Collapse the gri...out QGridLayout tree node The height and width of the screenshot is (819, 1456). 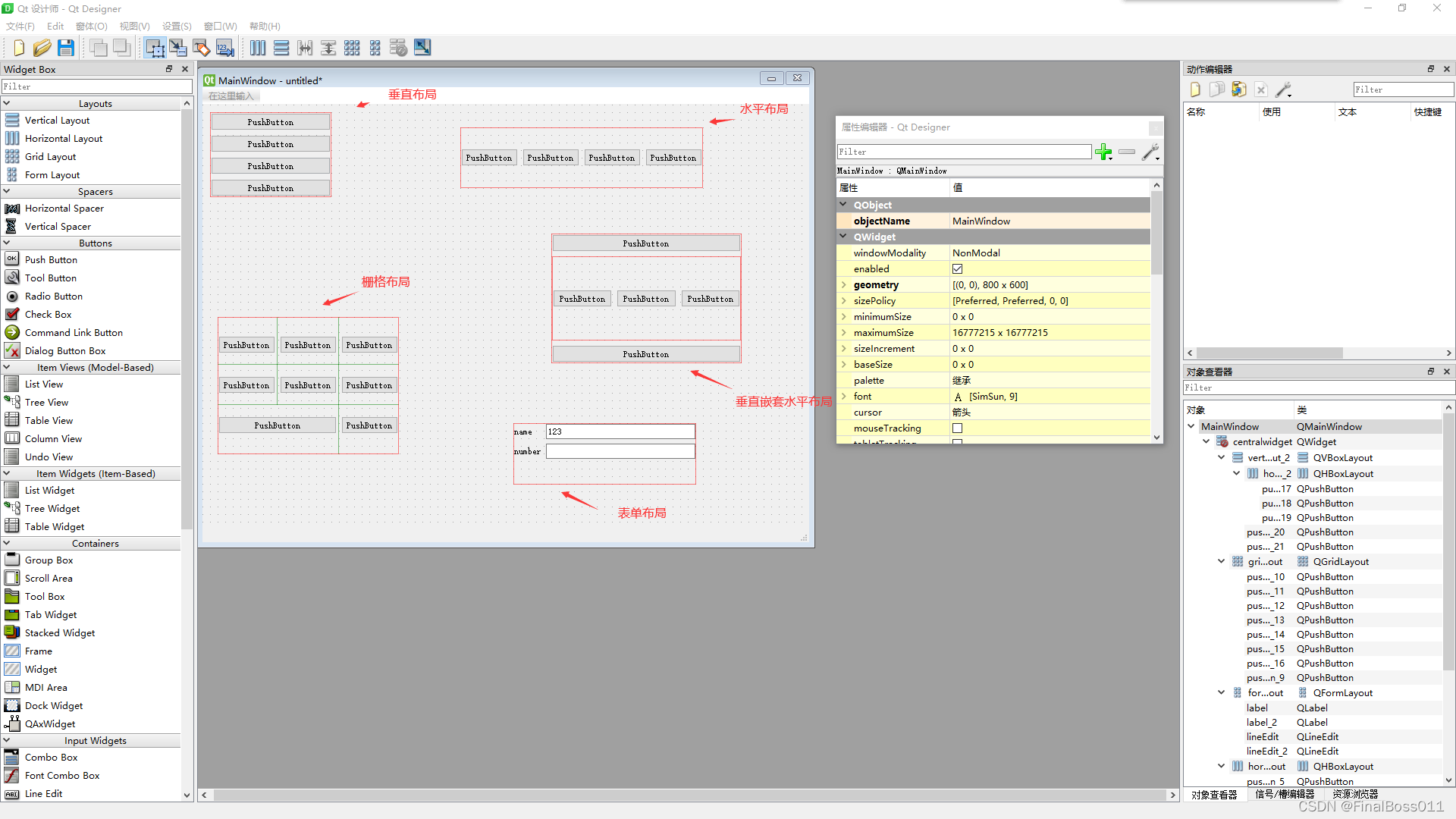coord(1221,561)
